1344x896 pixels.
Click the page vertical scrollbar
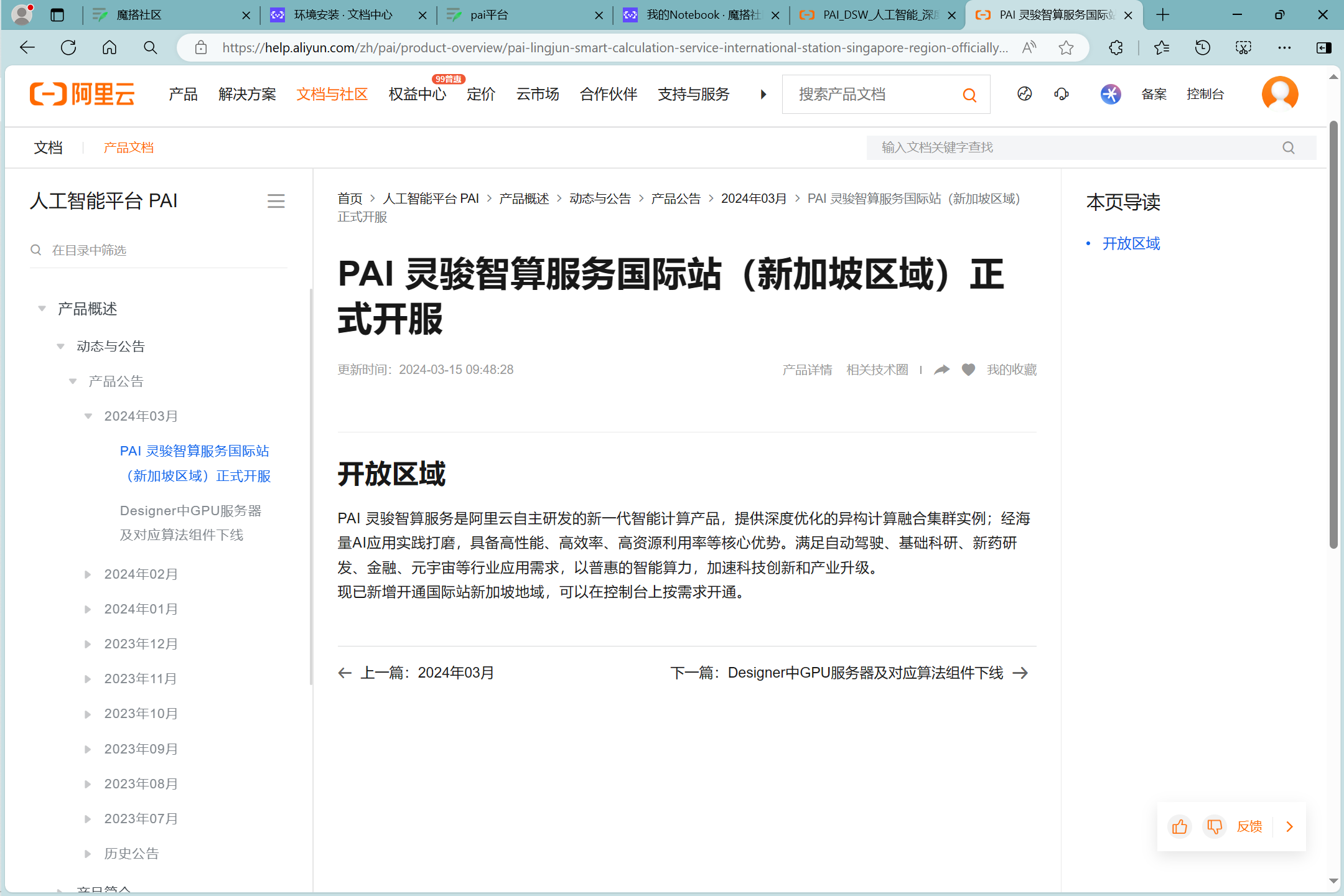click(x=1333, y=336)
